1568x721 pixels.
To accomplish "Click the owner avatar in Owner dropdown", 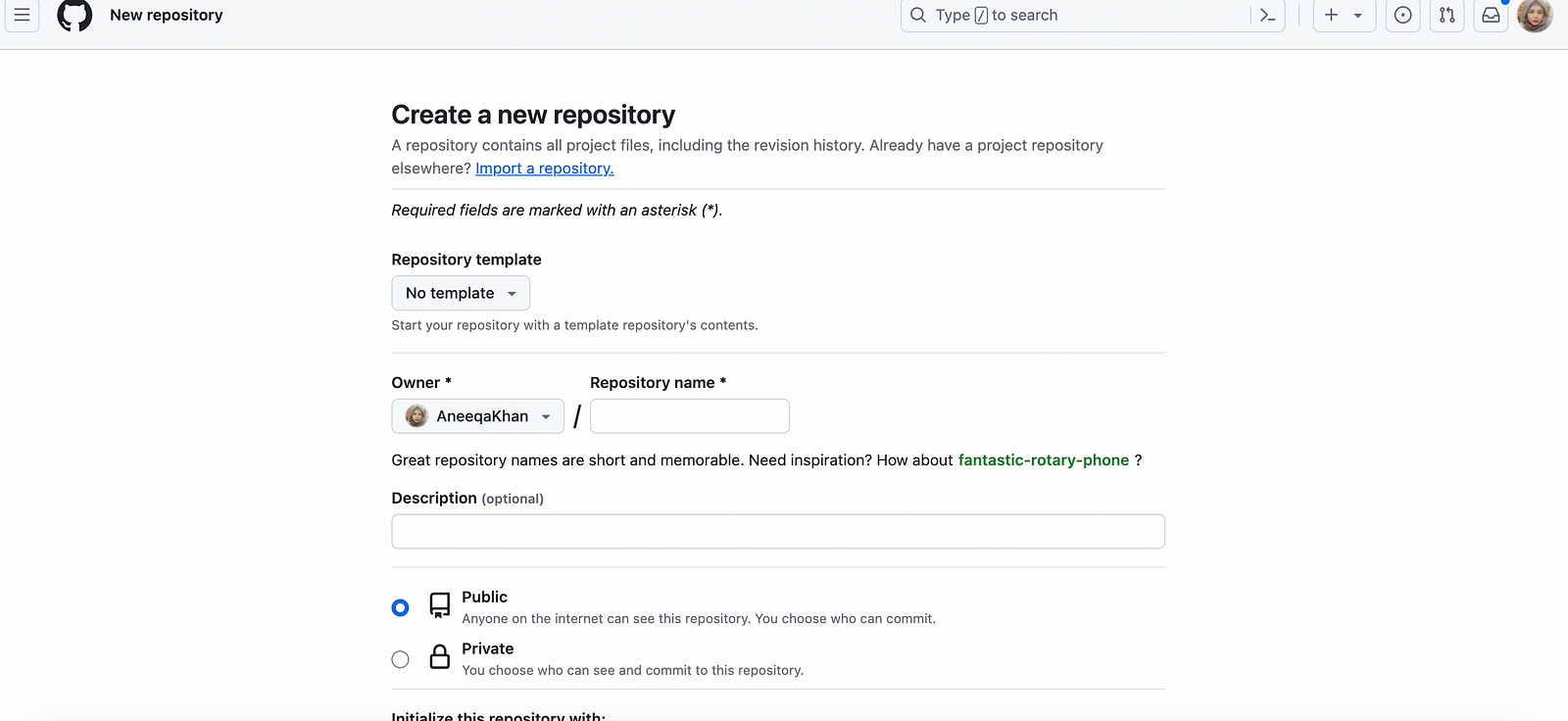I will click(x=416, y=416).
